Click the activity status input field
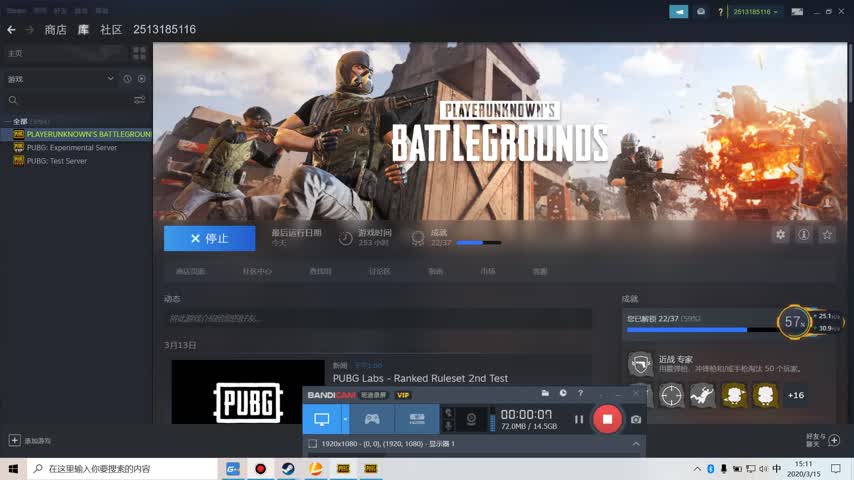The image size is (854, 480). pos(378,318)
